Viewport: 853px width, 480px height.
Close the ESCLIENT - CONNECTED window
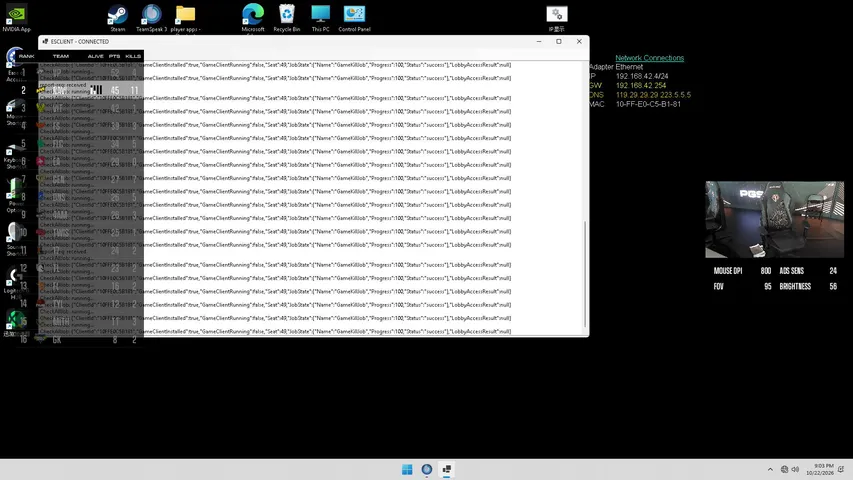point(579,41)
